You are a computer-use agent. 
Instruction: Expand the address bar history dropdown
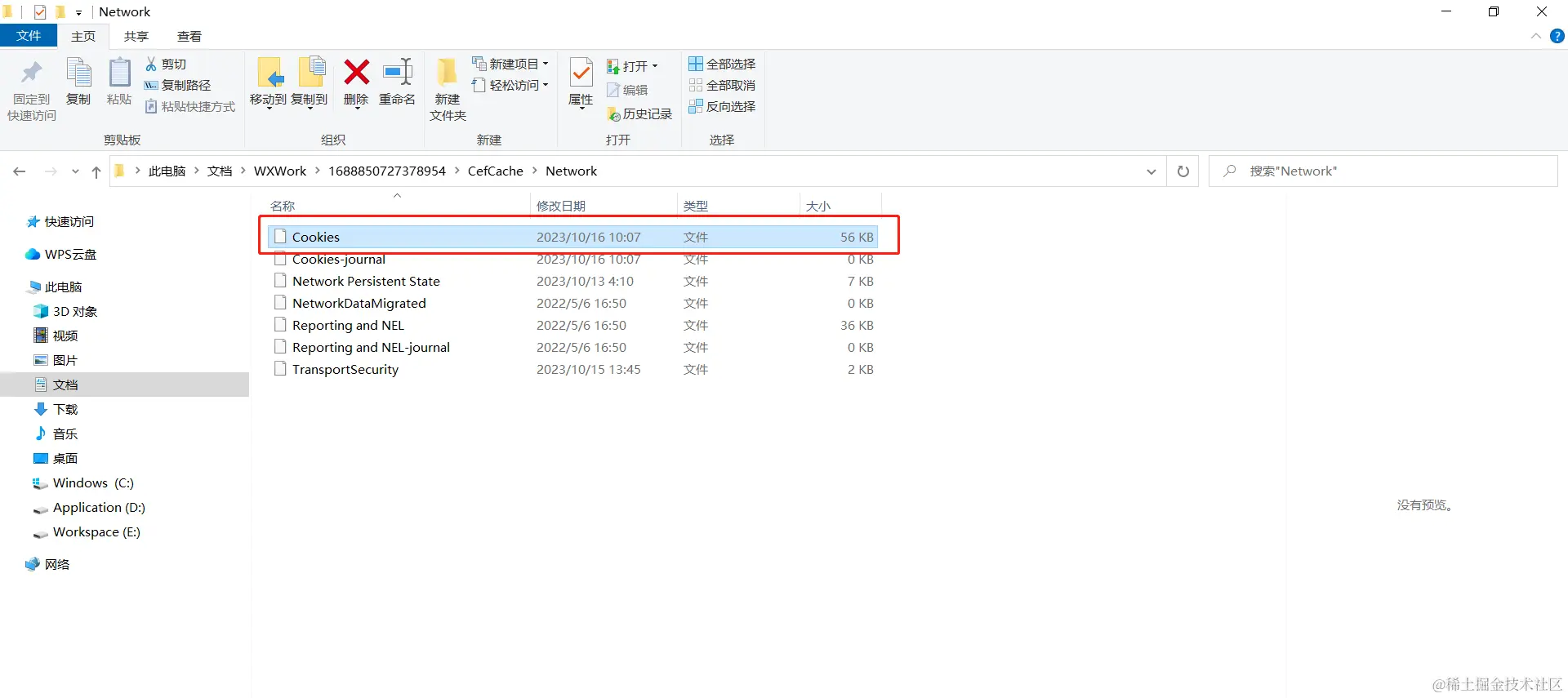[1151, 171]
